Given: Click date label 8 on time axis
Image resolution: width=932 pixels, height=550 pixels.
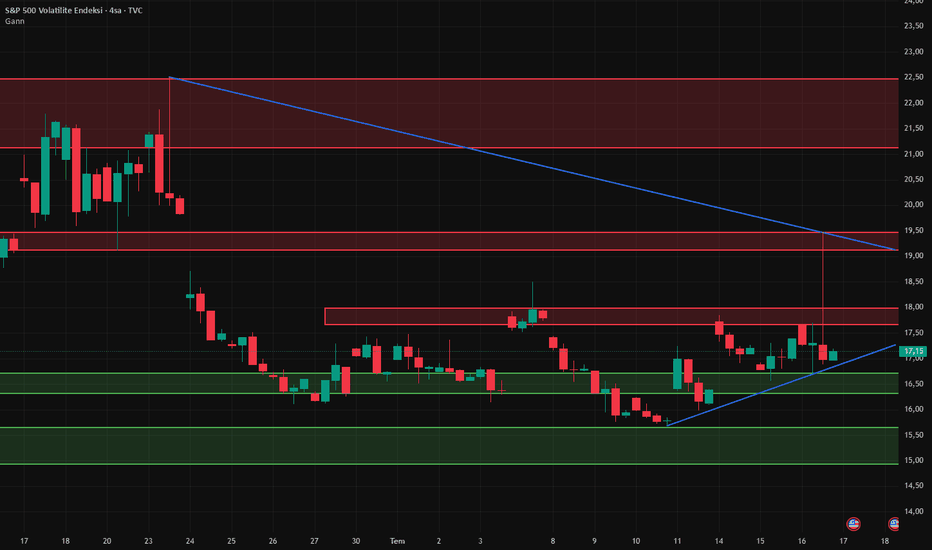Looking at the screenshot, I should (x=553, y=541).
